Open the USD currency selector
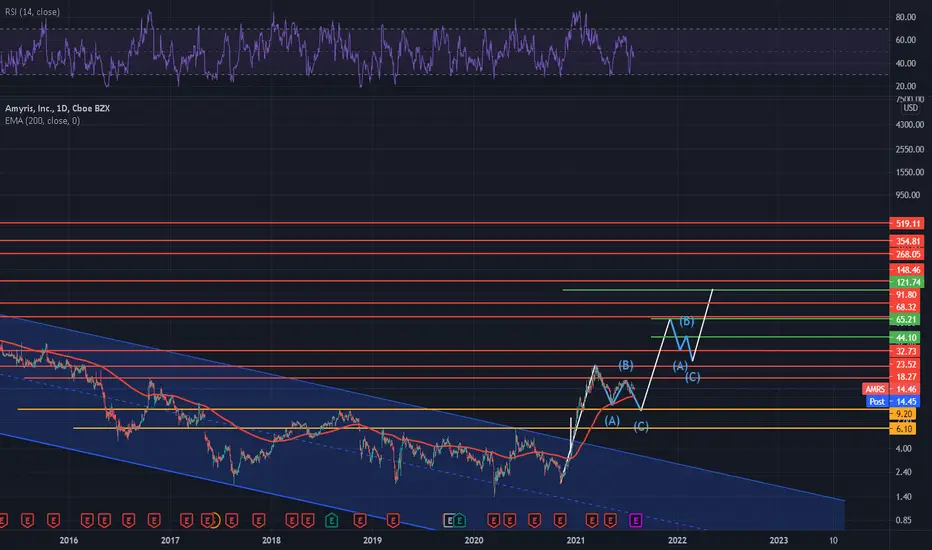932x550 pixels. click(910, 108)
